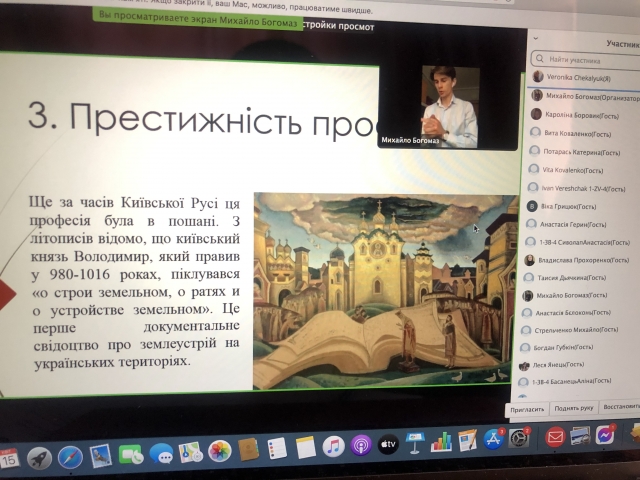Open Contacts book in the Dock
Viewport: 640px width, 480px height.
tap(248, 449)
